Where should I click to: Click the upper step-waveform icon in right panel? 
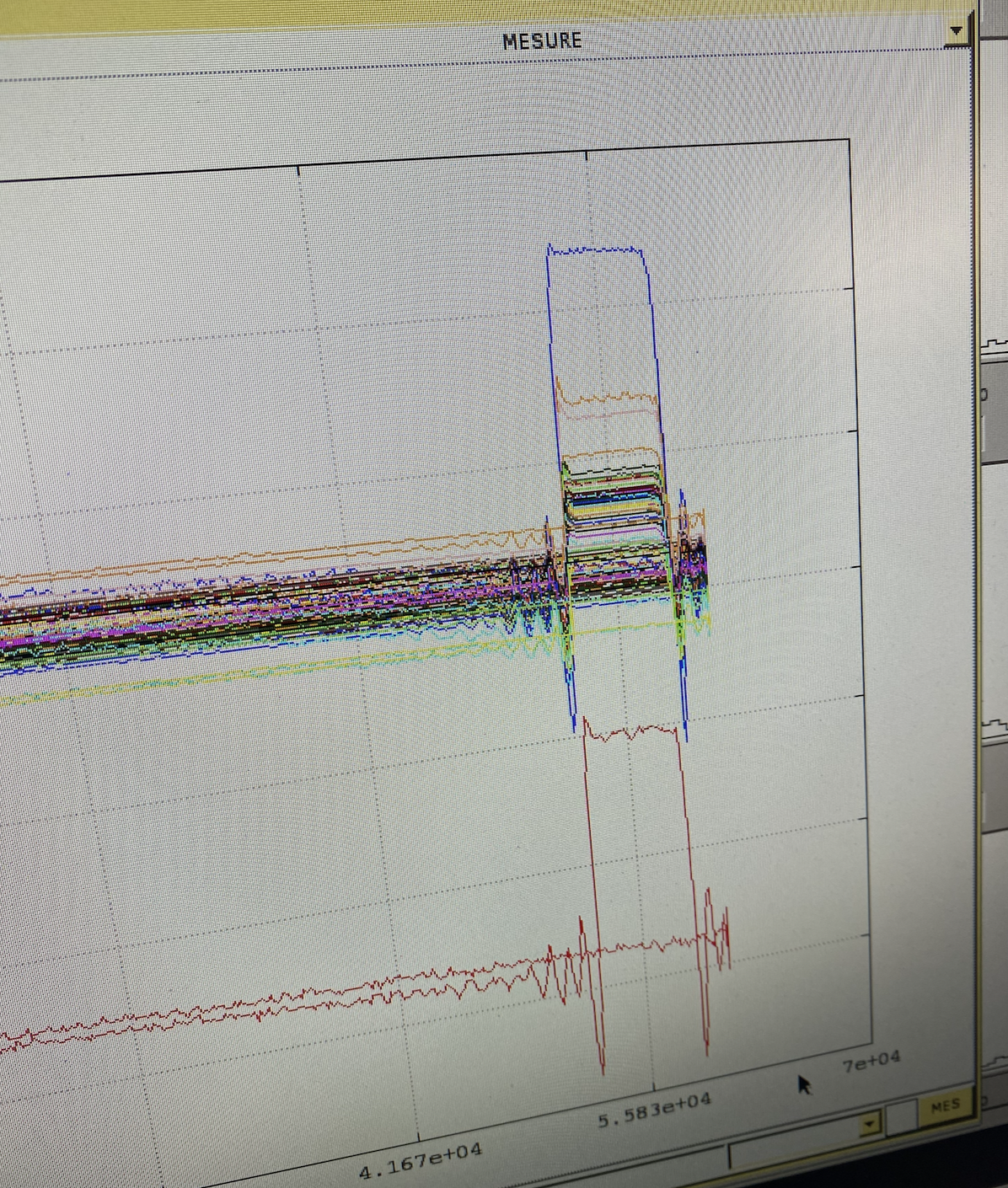click(995, 346)
